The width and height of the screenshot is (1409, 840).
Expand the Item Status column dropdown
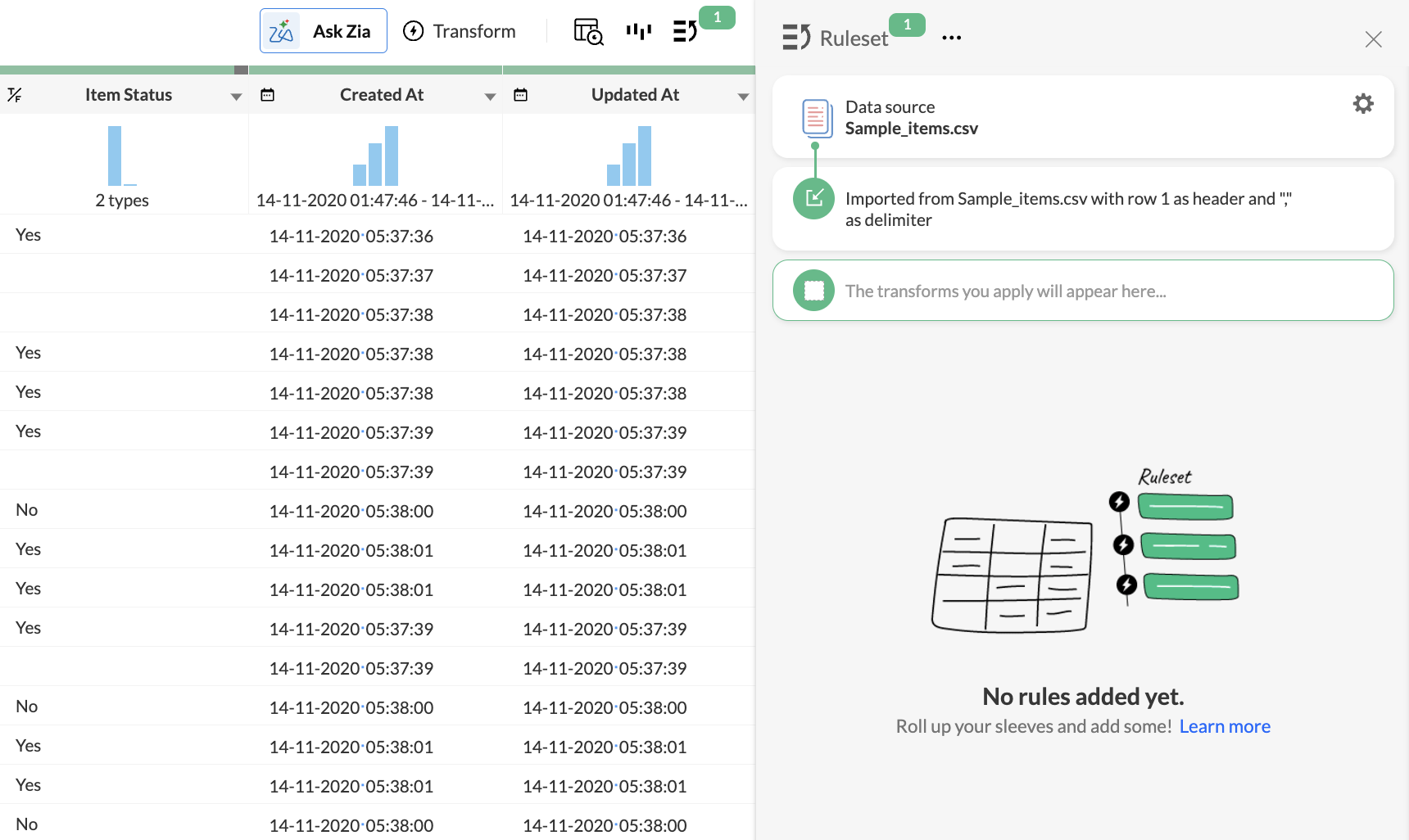pos(236,97)
